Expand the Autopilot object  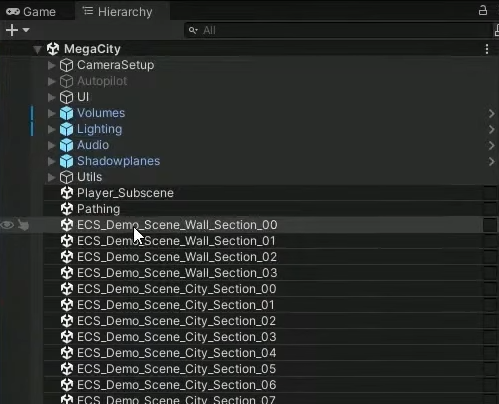(x=51, y=81)
